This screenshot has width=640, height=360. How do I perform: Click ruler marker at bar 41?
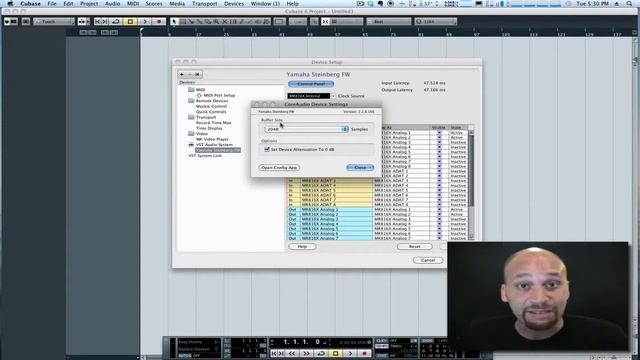[x=282, y=35]
